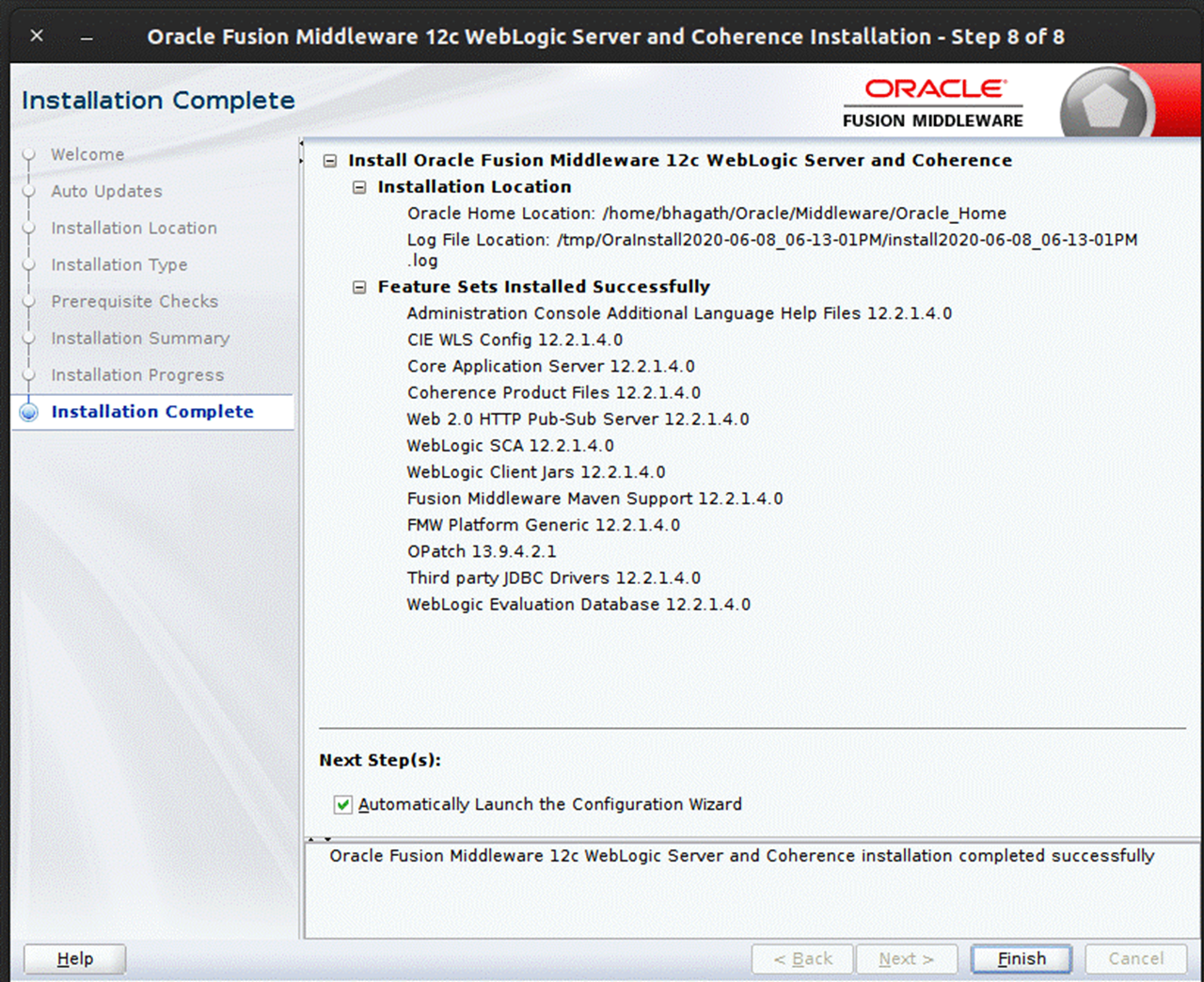Click the Installation Complete step bullet icon

[29, 412]
